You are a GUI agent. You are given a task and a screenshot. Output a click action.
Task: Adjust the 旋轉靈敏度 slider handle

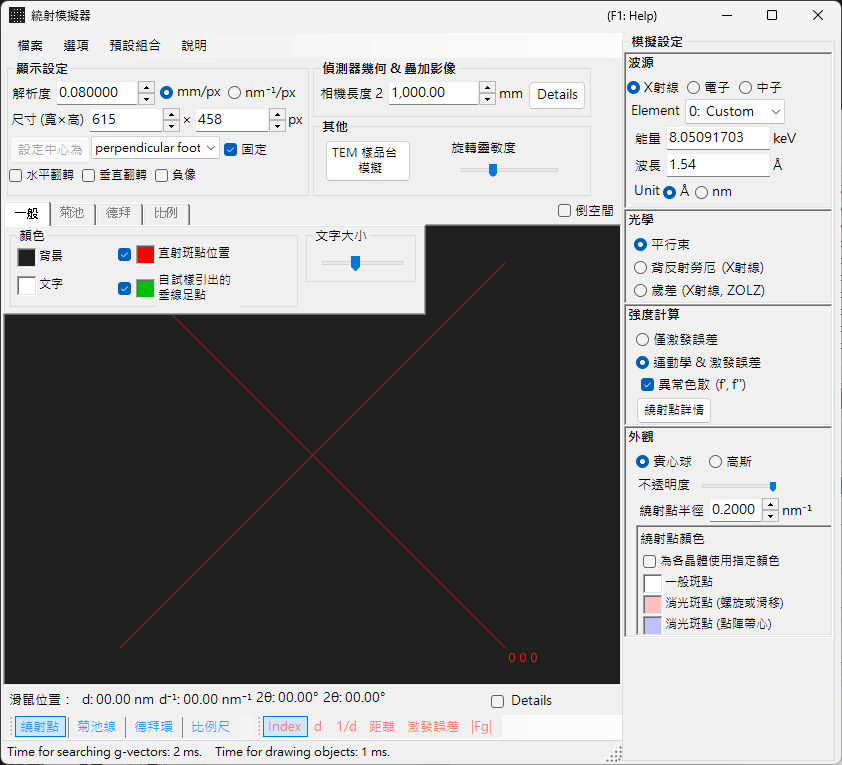point(492,170)
